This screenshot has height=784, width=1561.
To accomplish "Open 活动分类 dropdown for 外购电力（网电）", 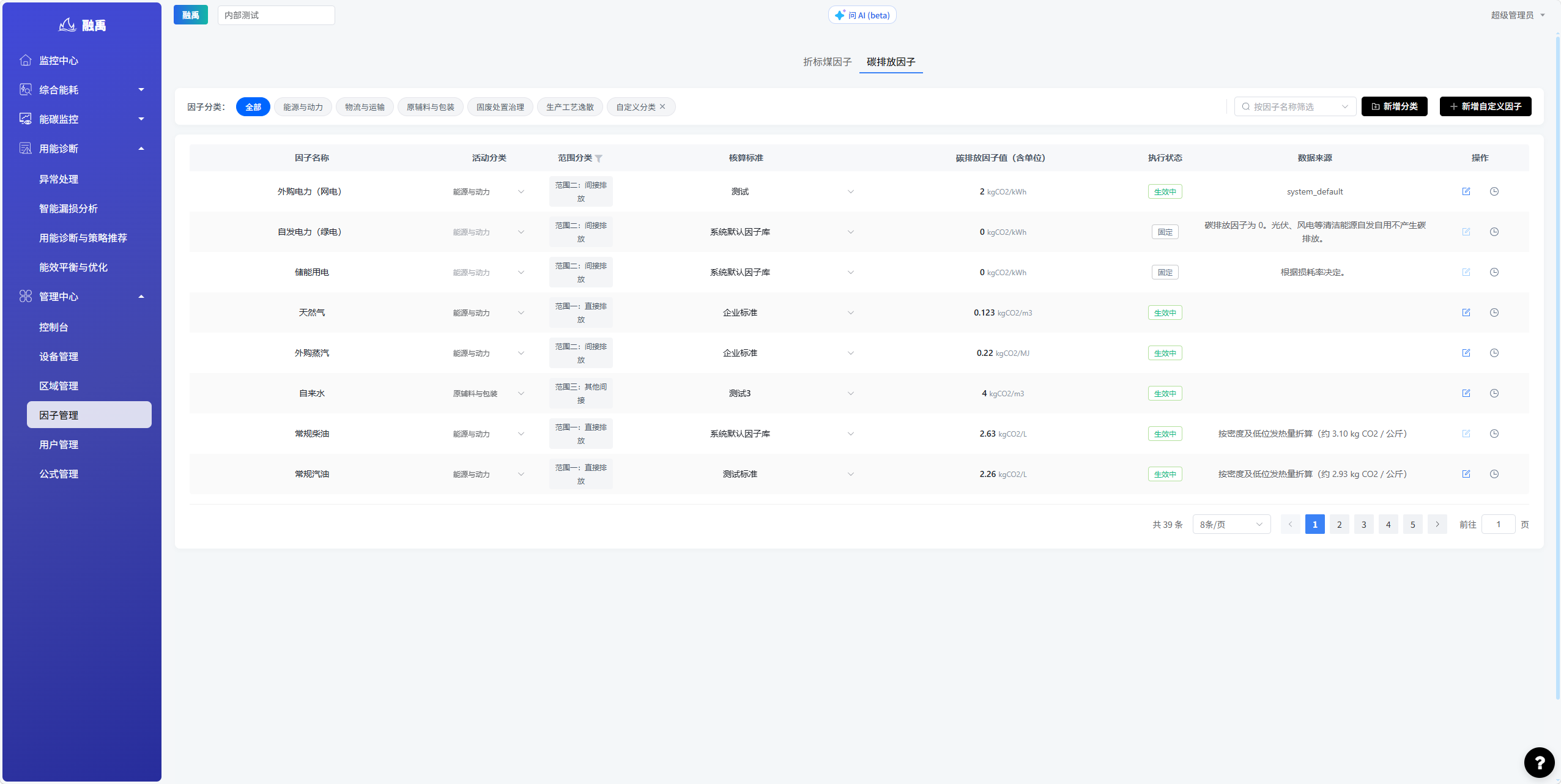I will pyautogui.click(x=488, y=191).
